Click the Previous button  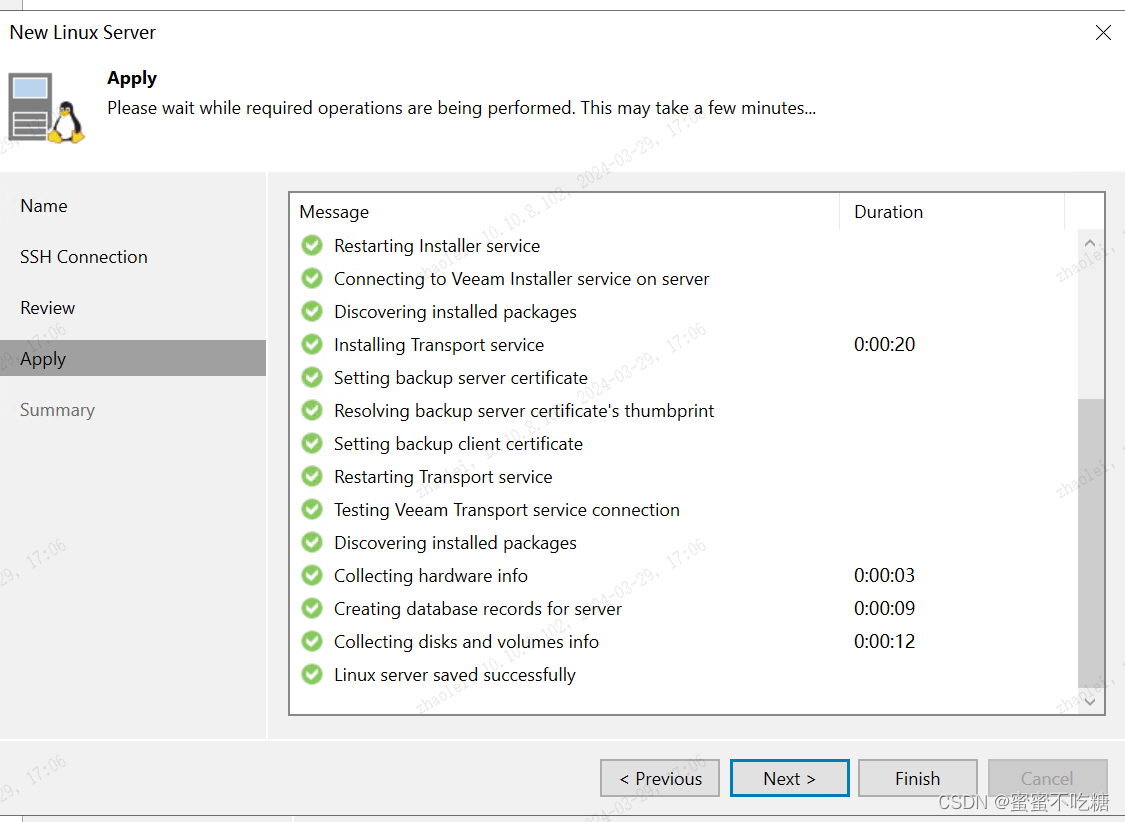(x=660, y=778)
